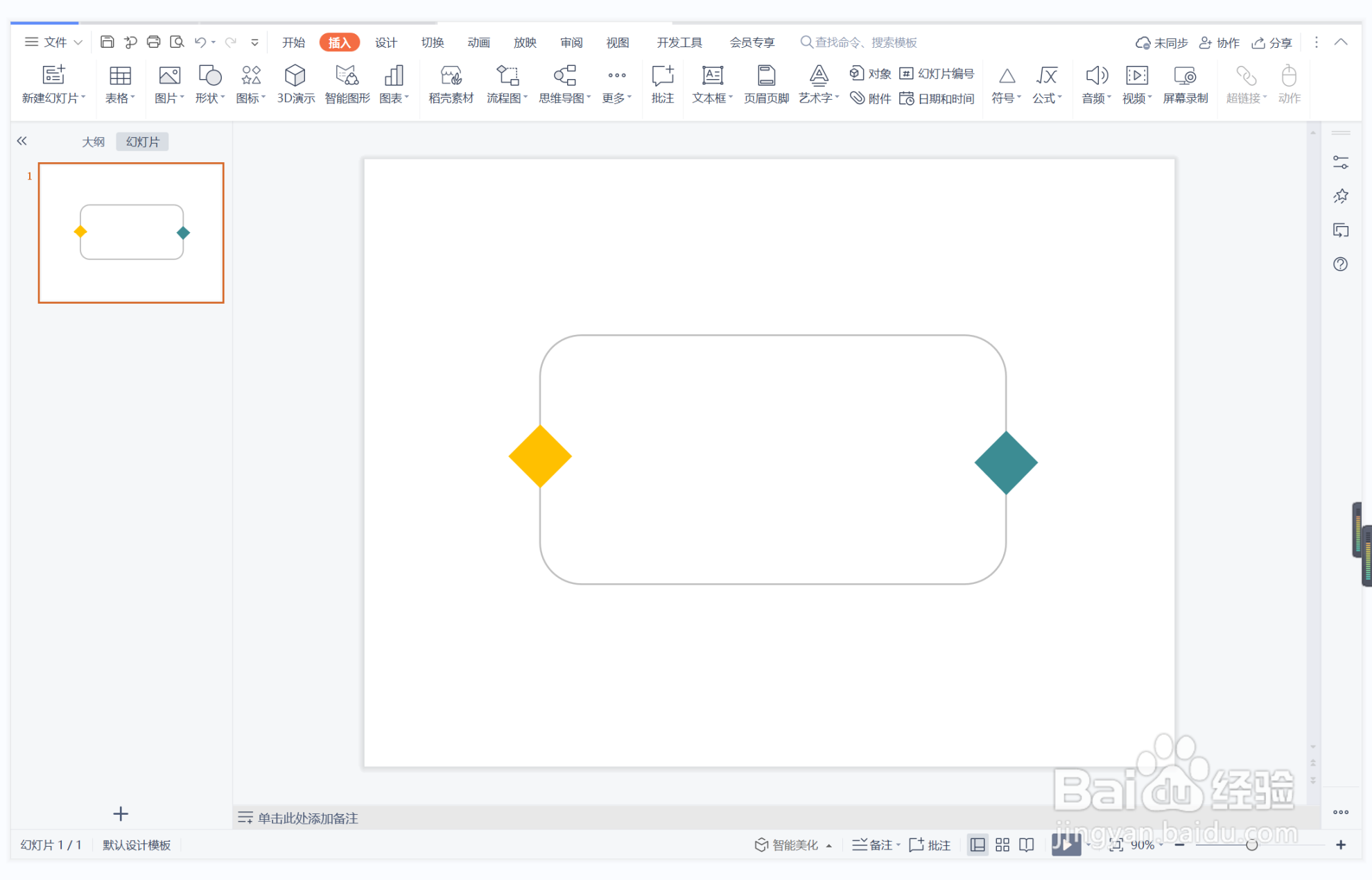Select slide 1 thumbnail

click(x=131, y=232)
